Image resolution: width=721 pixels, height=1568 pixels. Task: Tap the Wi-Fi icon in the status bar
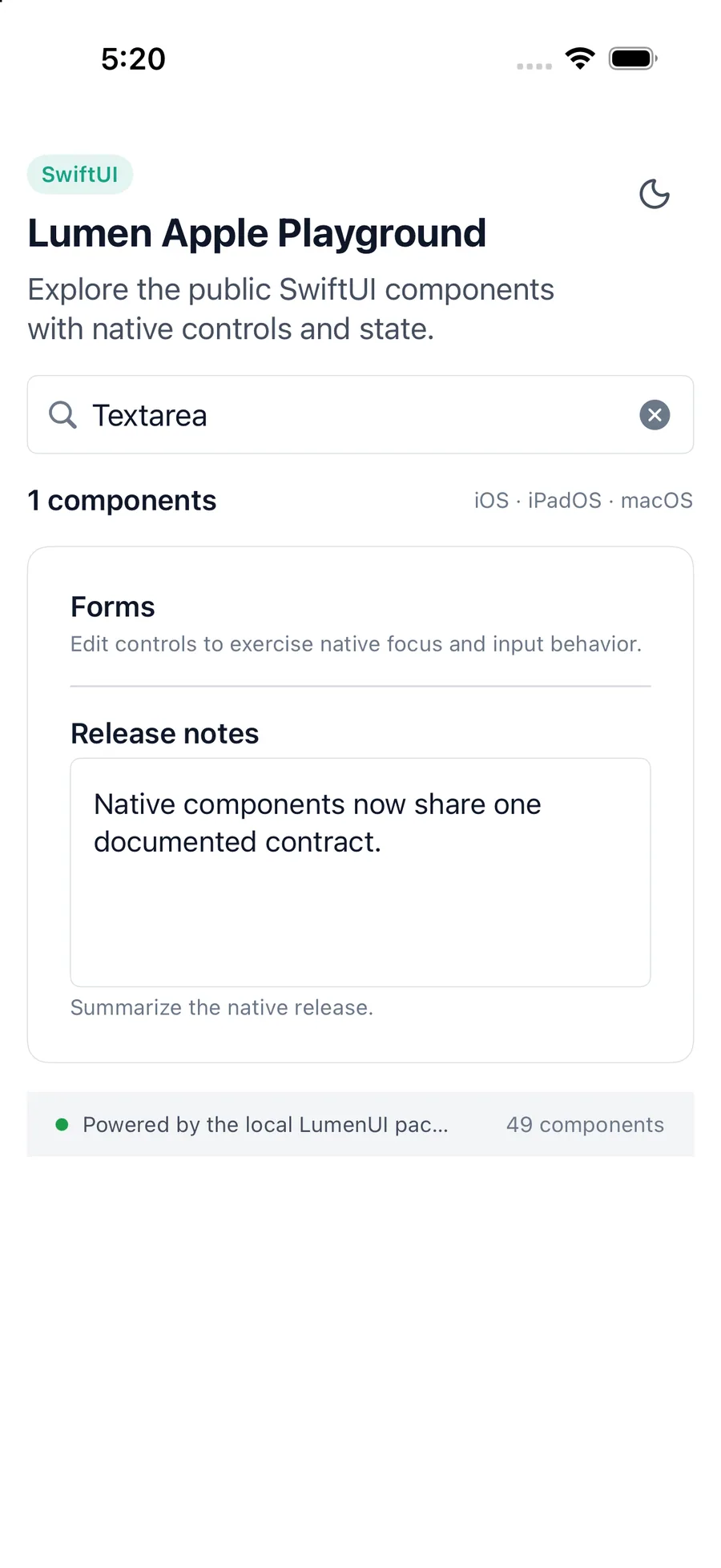click(x=580, y=58)
